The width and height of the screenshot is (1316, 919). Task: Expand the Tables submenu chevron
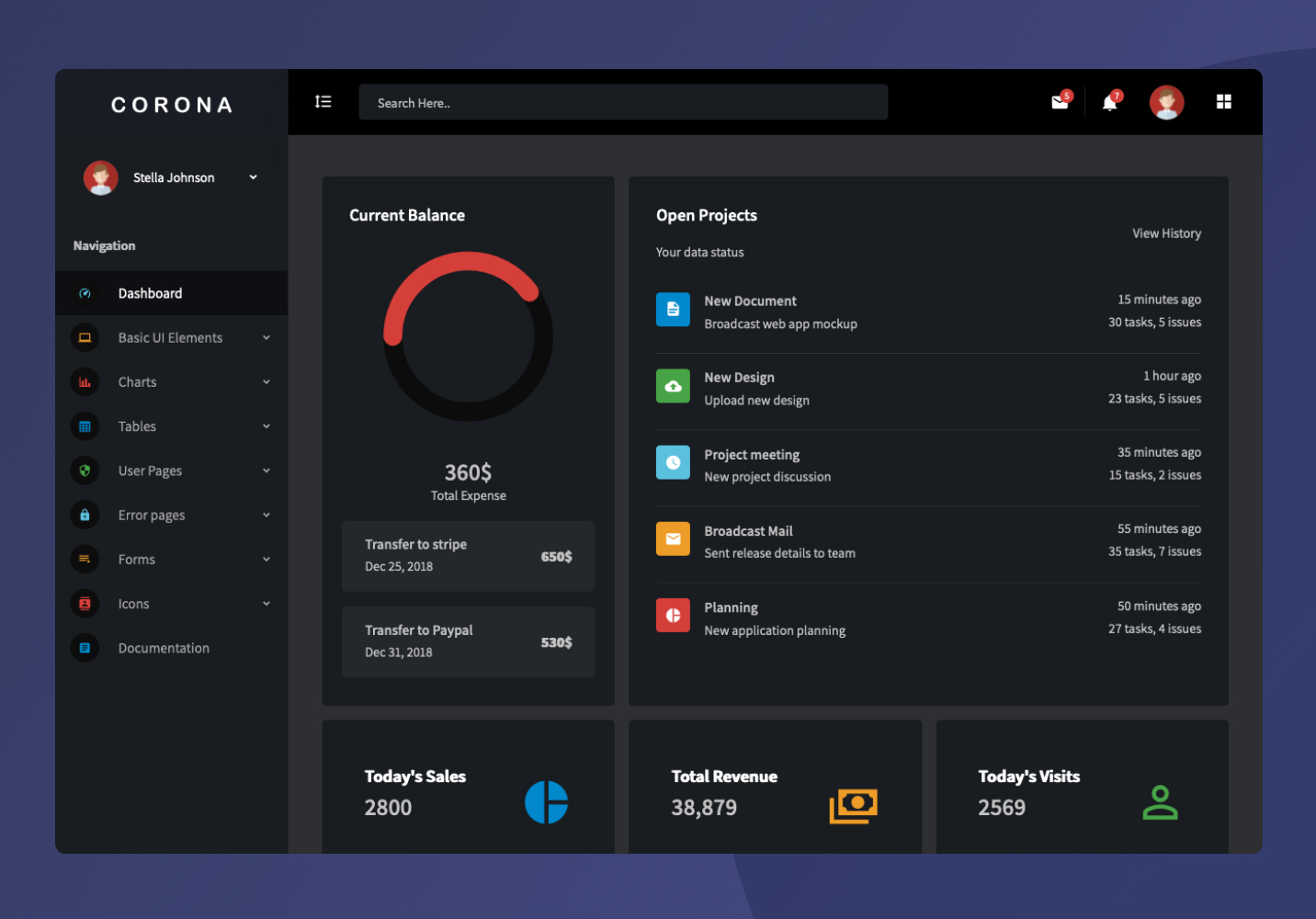267,426
